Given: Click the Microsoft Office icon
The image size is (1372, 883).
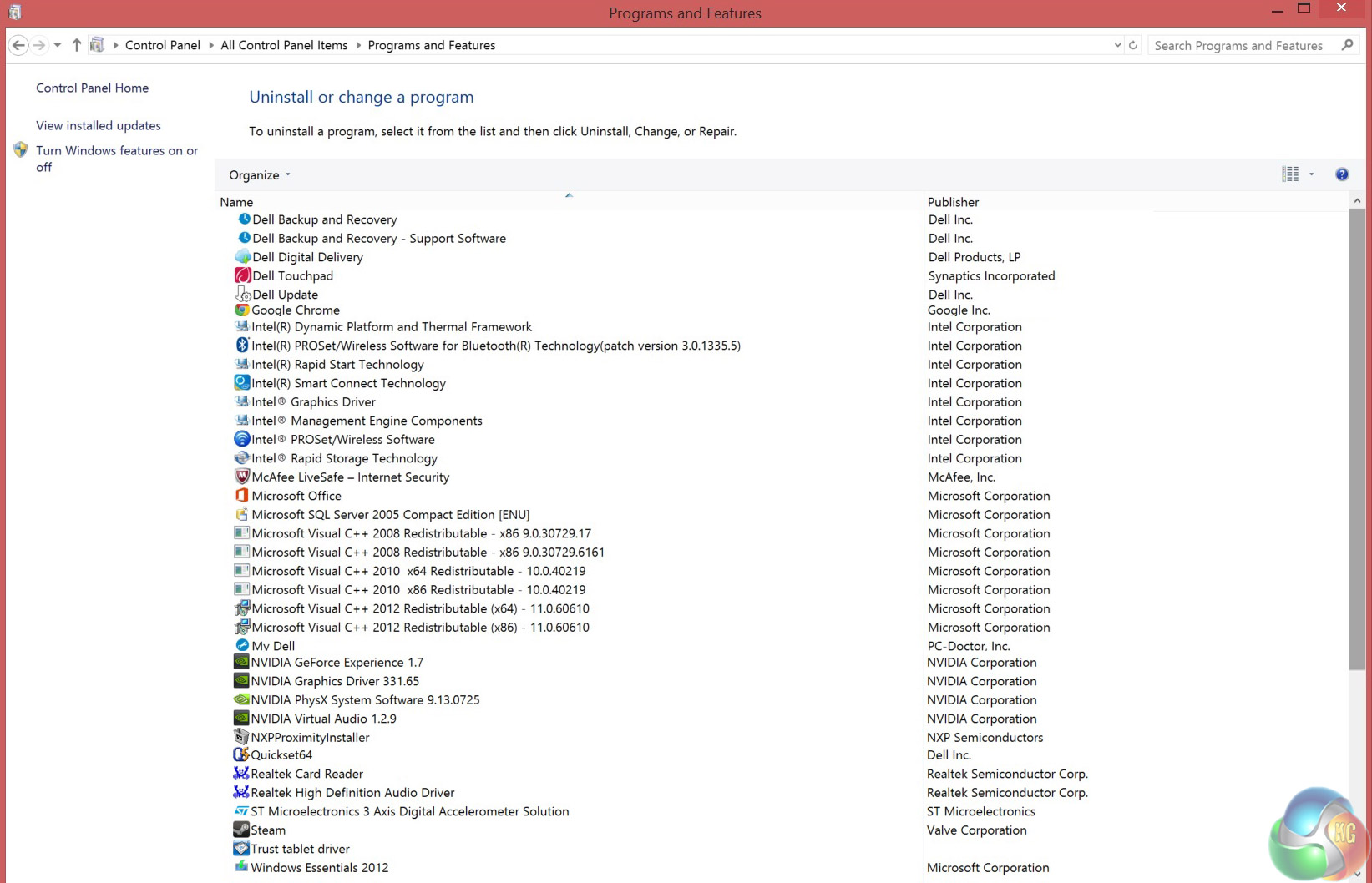Looking at the screenshot, I should tap(242, 495).
